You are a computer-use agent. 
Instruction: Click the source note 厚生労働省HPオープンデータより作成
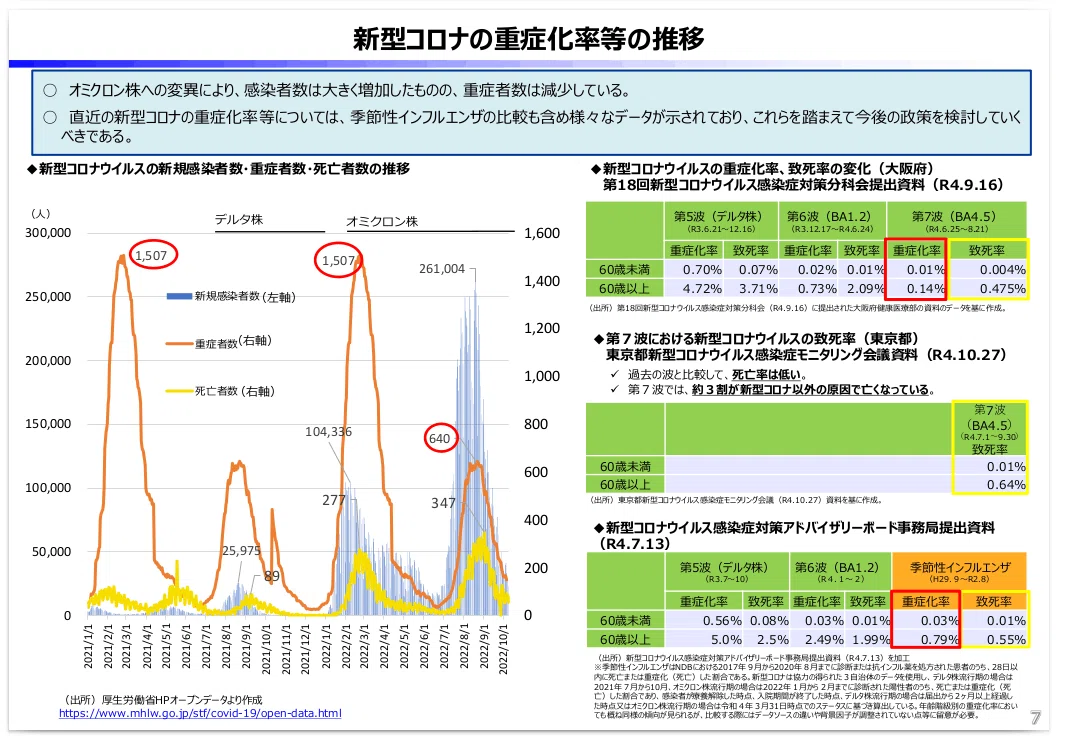pyautogui.click(x=164, y=700)
